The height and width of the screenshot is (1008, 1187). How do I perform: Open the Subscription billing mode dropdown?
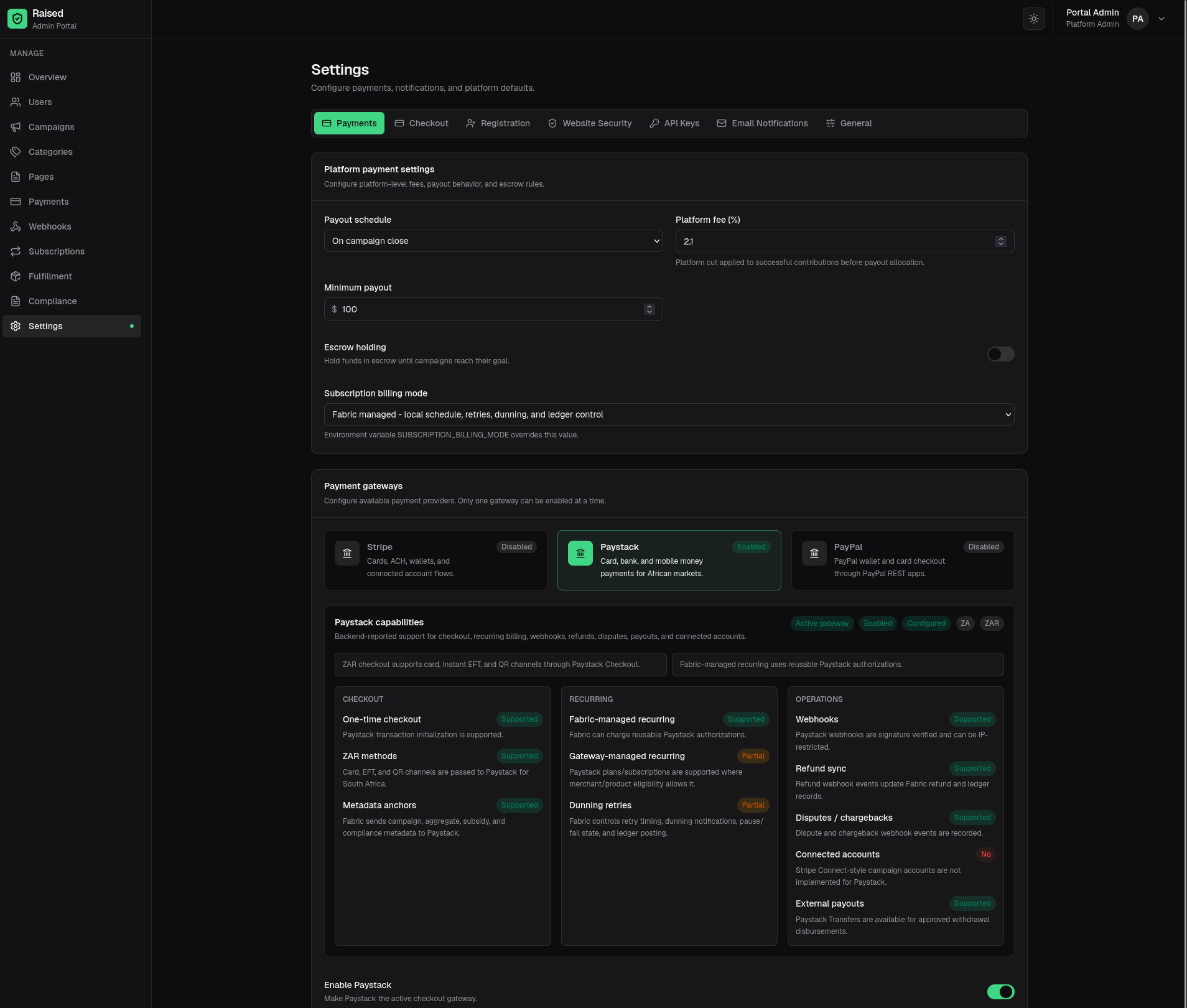point(669,414)
